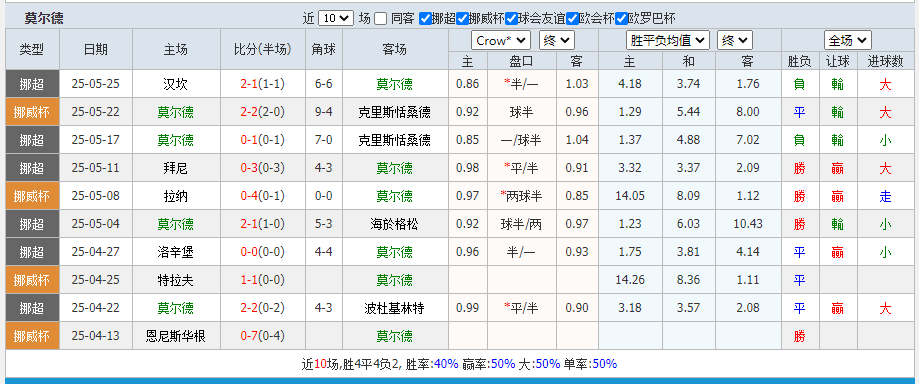This screenshot has height=384, width=919.
Task: Open the 1-1(0-0) score result
Action: click(x=263, y=280)
